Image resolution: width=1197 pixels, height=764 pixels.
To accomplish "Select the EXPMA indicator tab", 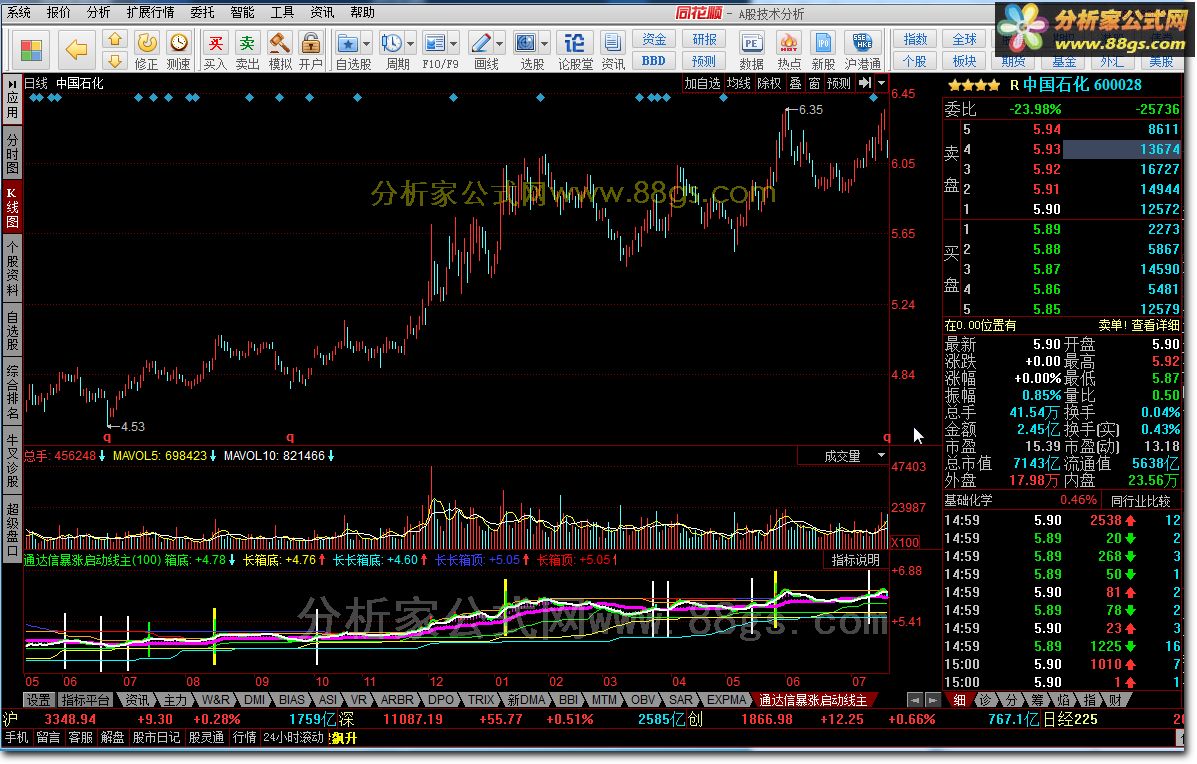I will tap(726, 699).
